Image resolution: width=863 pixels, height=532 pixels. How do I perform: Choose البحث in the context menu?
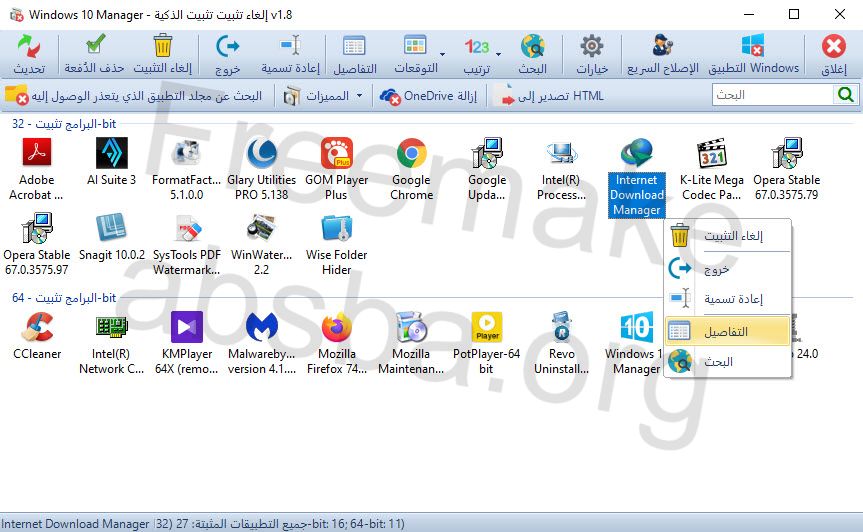tap(728, 361)
